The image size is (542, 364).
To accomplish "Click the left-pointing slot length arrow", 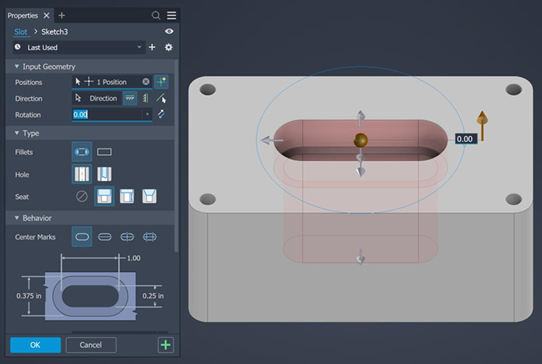I will tap(272, 140).
